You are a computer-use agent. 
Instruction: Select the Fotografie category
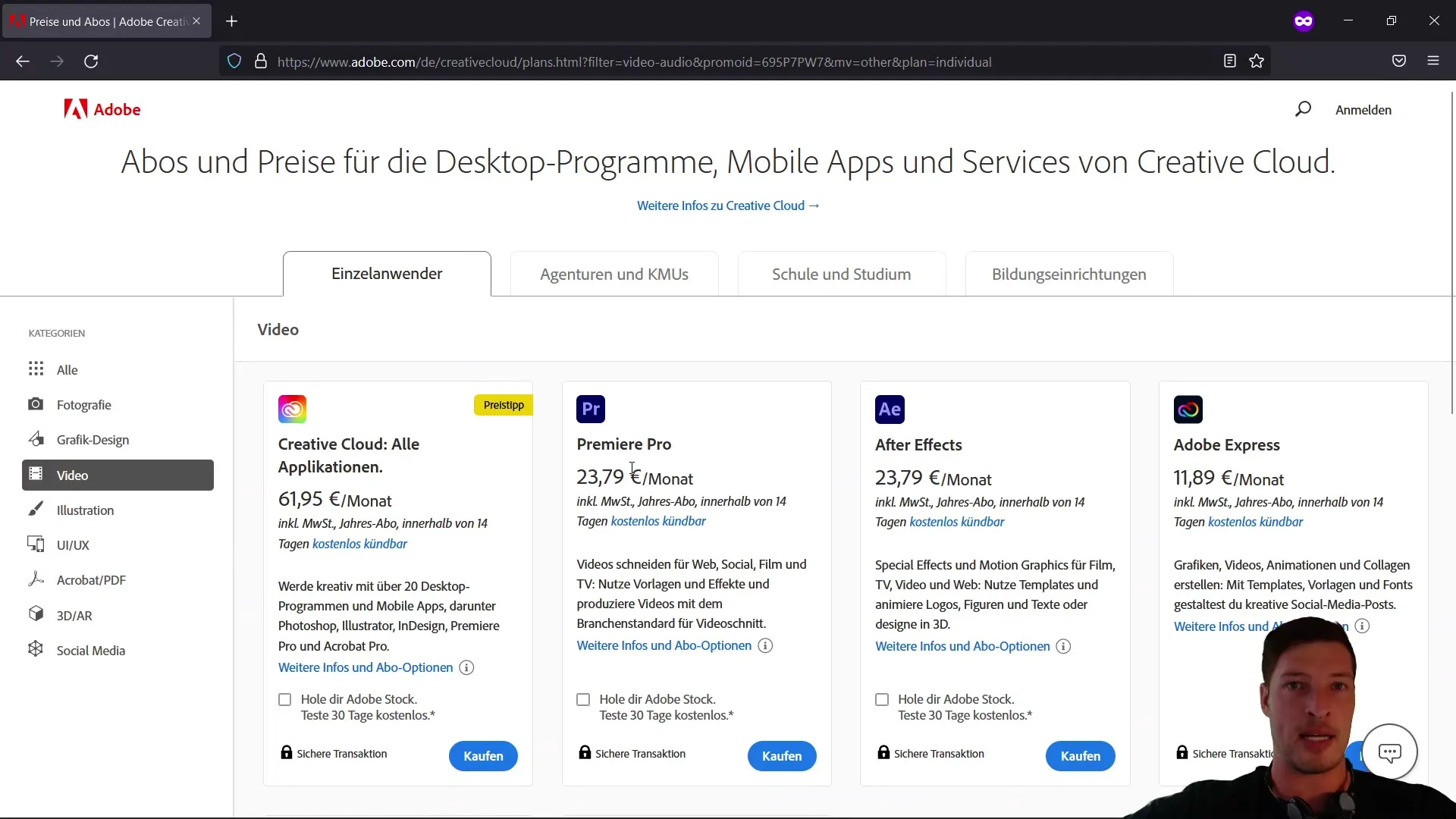click(x=118, y=404)
